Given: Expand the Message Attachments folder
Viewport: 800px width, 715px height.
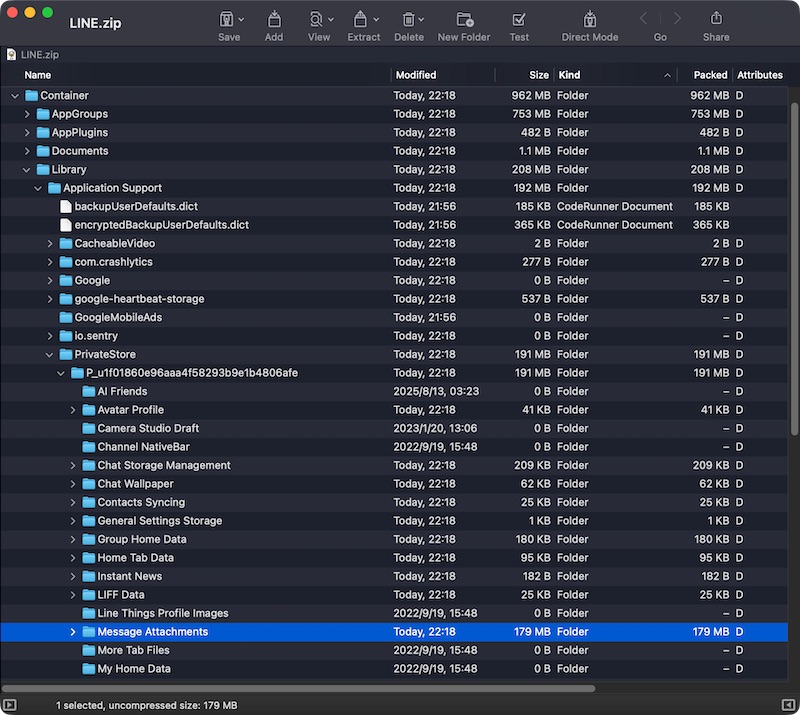Looking at the screenshot, I should click(73, 632).
